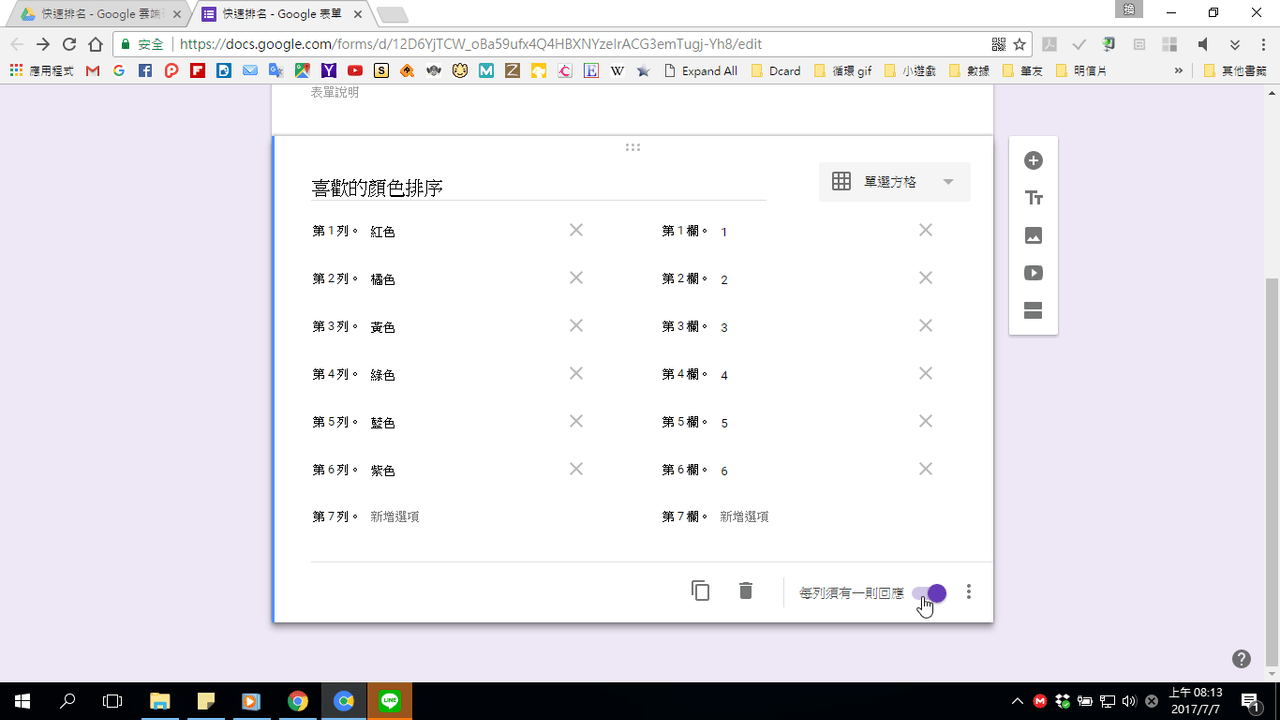Open Expand All bookmark
This screenshot has width=1280, height=720.
click(700, 71)
